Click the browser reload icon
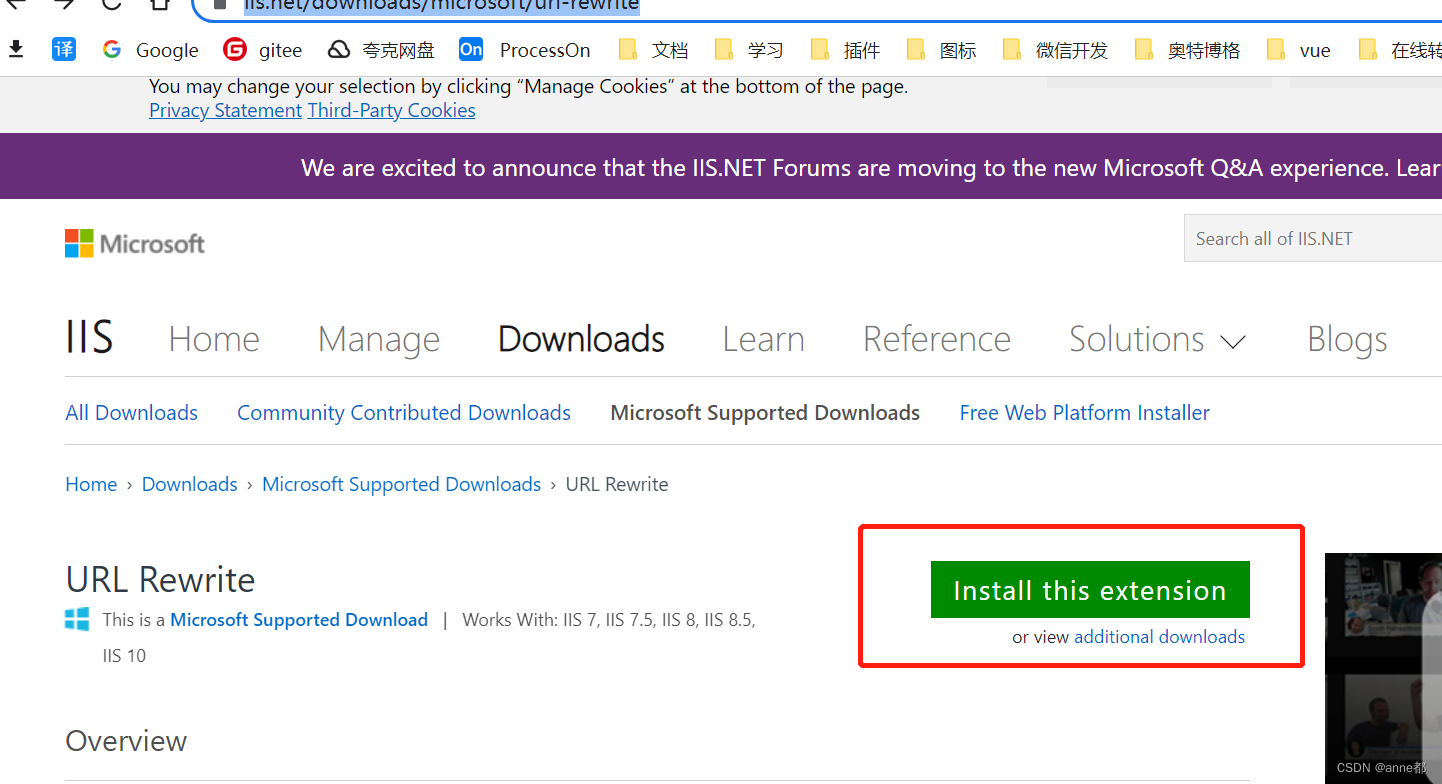Image resolution: width=1442 pixels, height=784 pixels. (112, 4)
